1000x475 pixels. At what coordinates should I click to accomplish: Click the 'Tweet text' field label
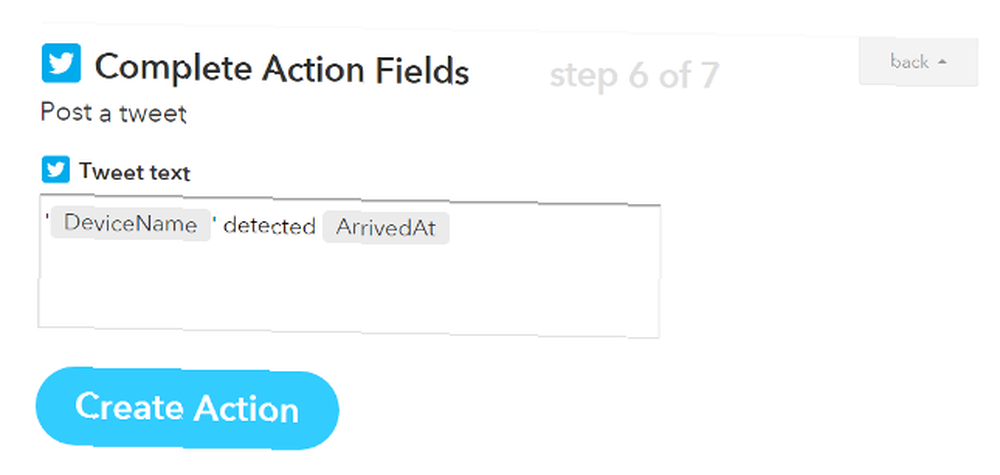[x=135, y=172]
